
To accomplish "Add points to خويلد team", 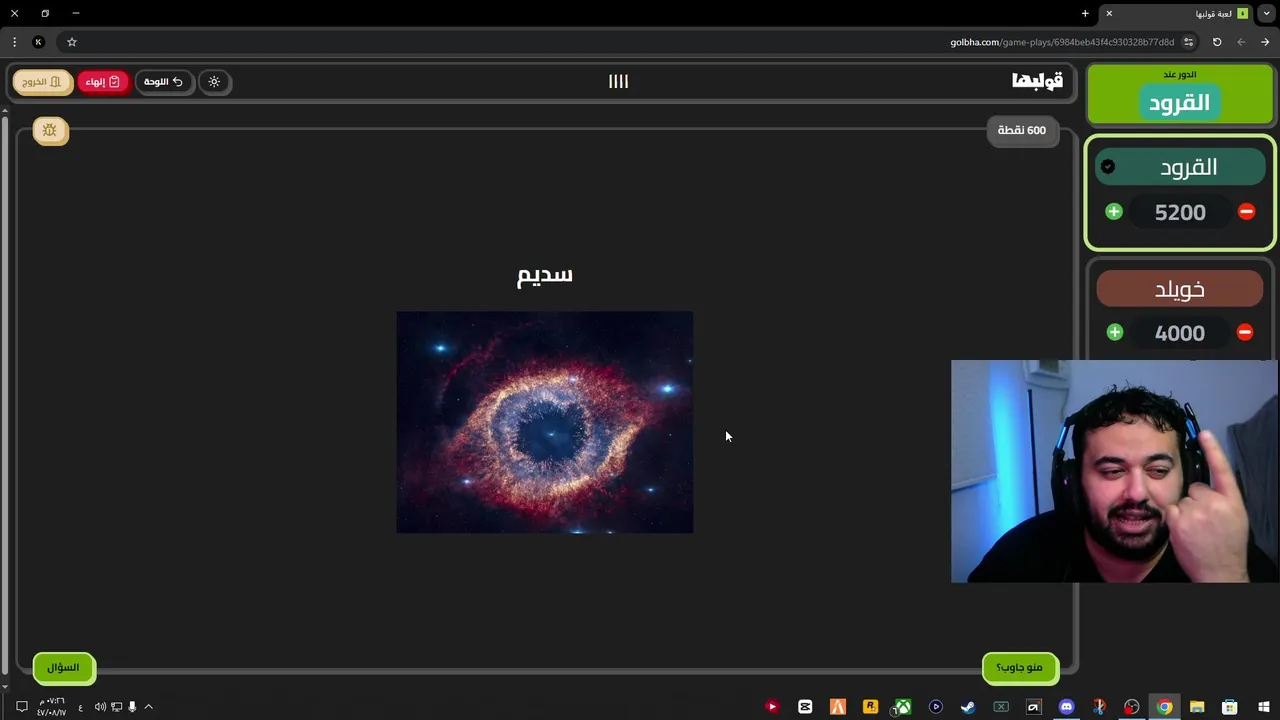I will point(1115,332).
